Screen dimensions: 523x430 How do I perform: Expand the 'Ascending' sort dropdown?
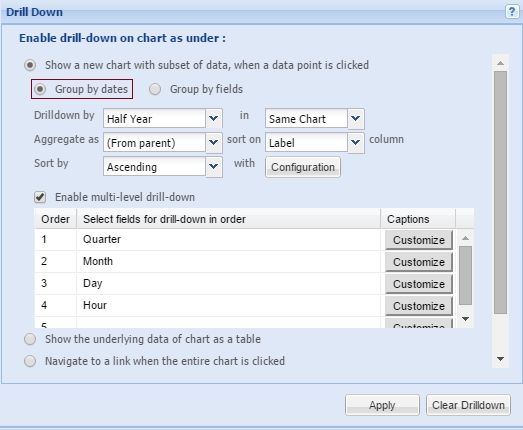214,167
